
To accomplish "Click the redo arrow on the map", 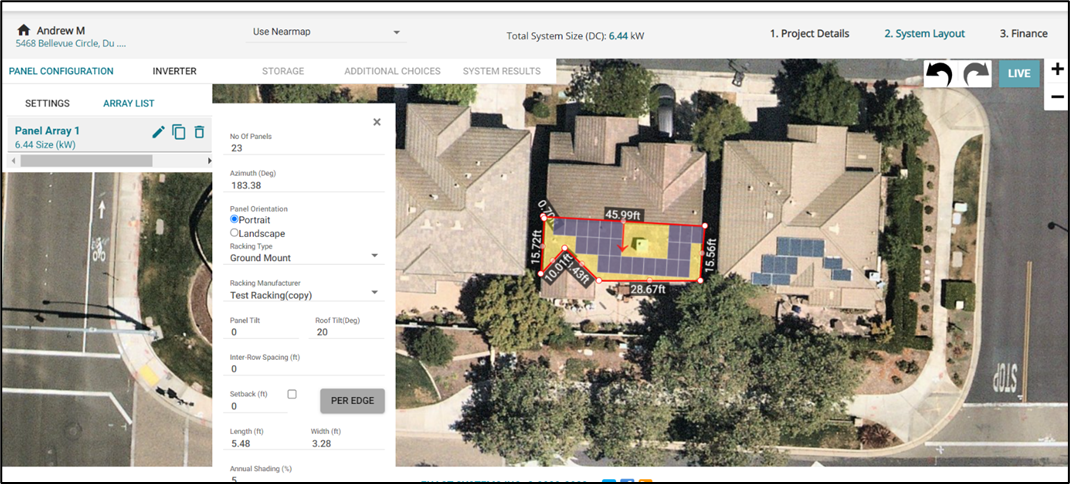I will pyautogui.click(x=977, y=74).
